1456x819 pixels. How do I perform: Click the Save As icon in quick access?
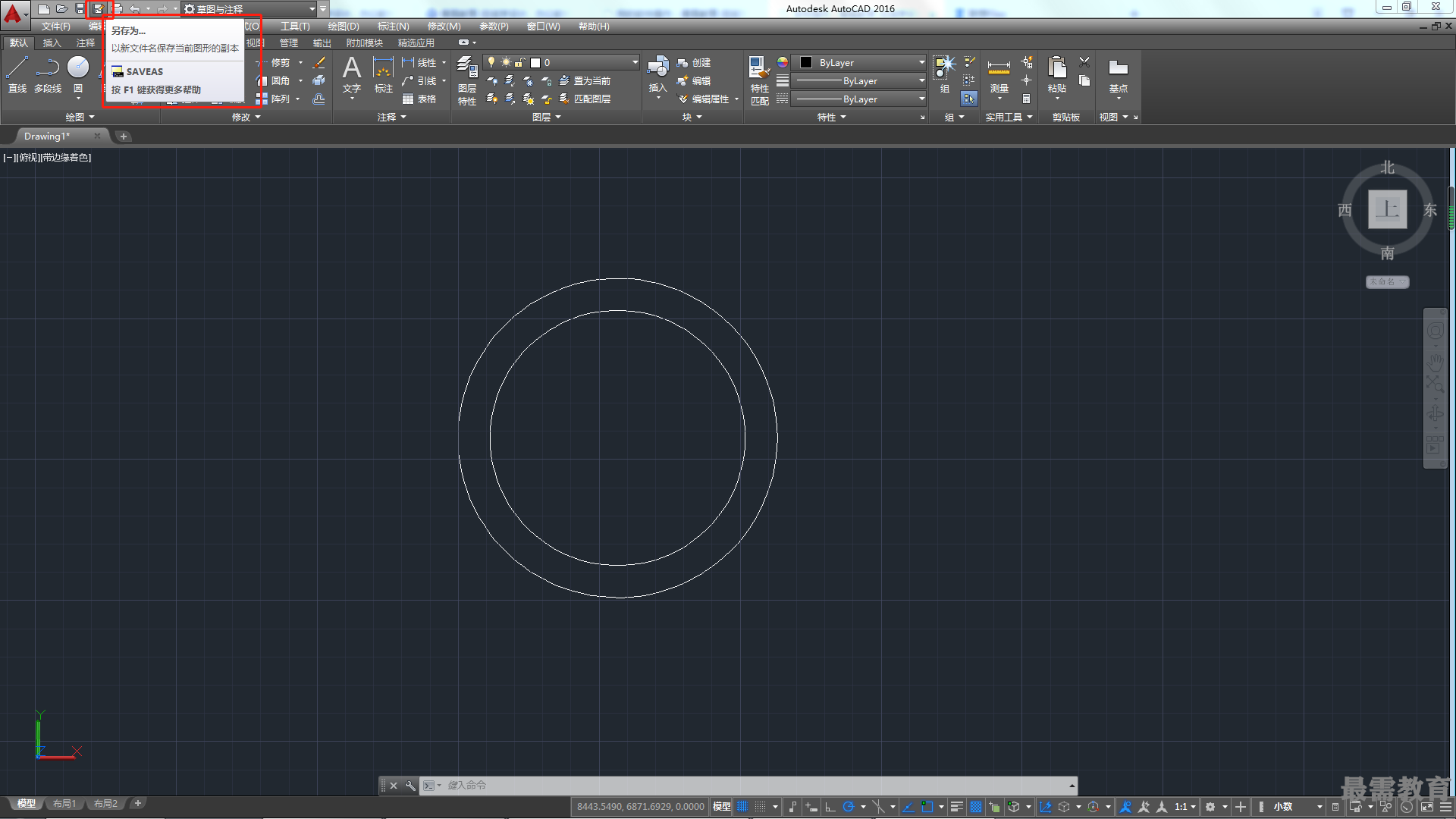pyautogui.click(x=99, y=9)
